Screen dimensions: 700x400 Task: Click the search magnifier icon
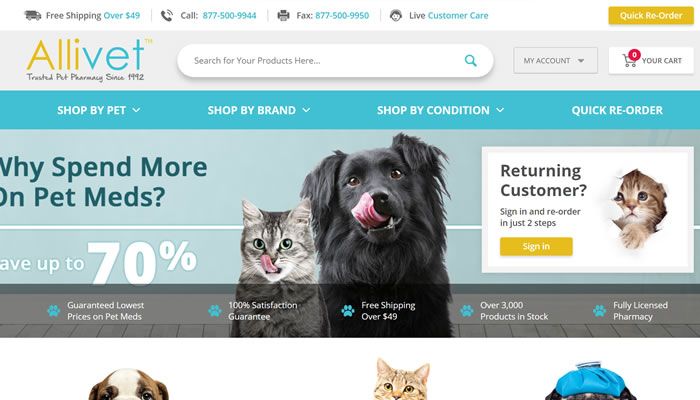(x=471, y=60)
